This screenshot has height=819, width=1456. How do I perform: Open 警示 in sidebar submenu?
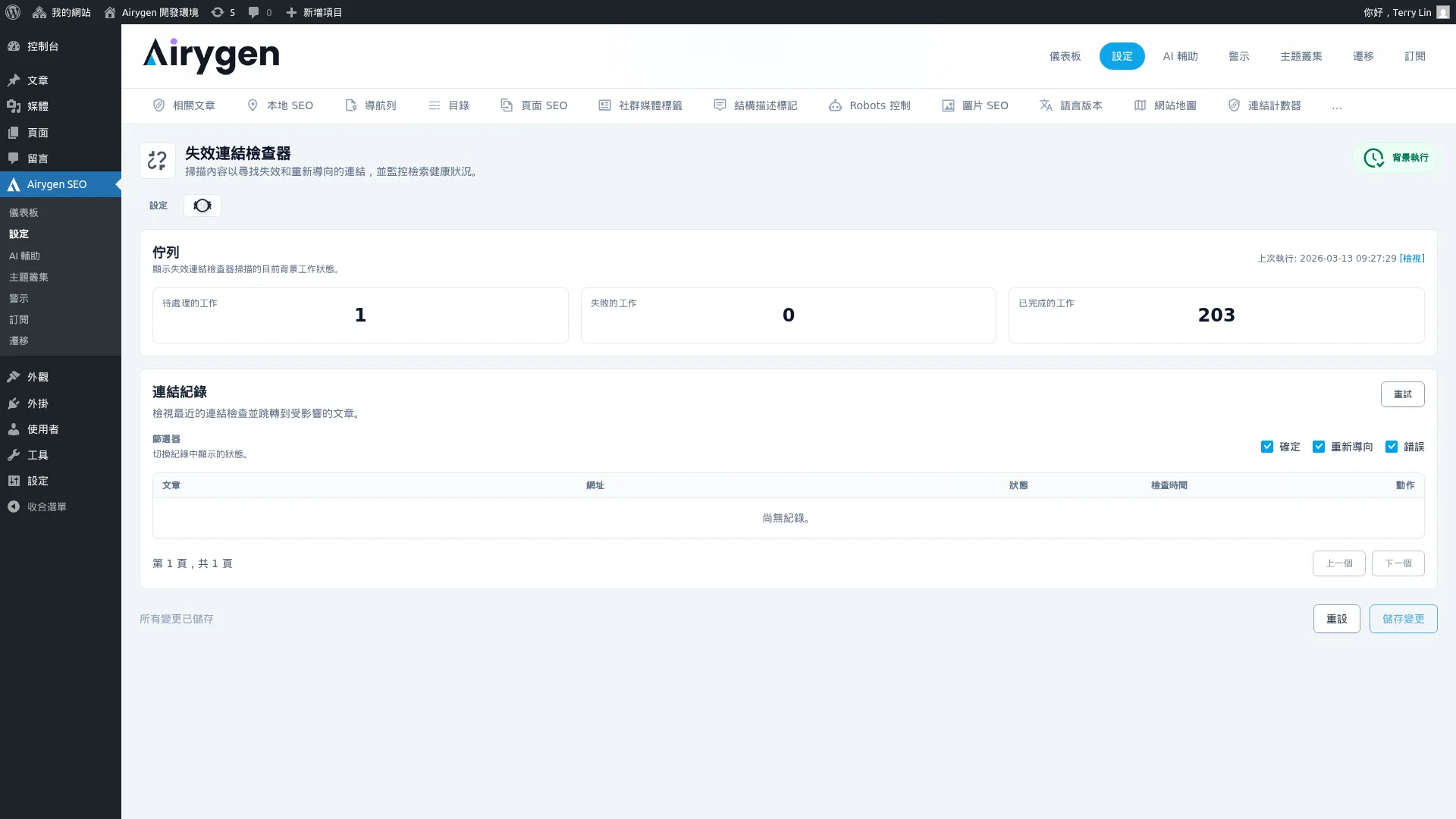[61, 299]
